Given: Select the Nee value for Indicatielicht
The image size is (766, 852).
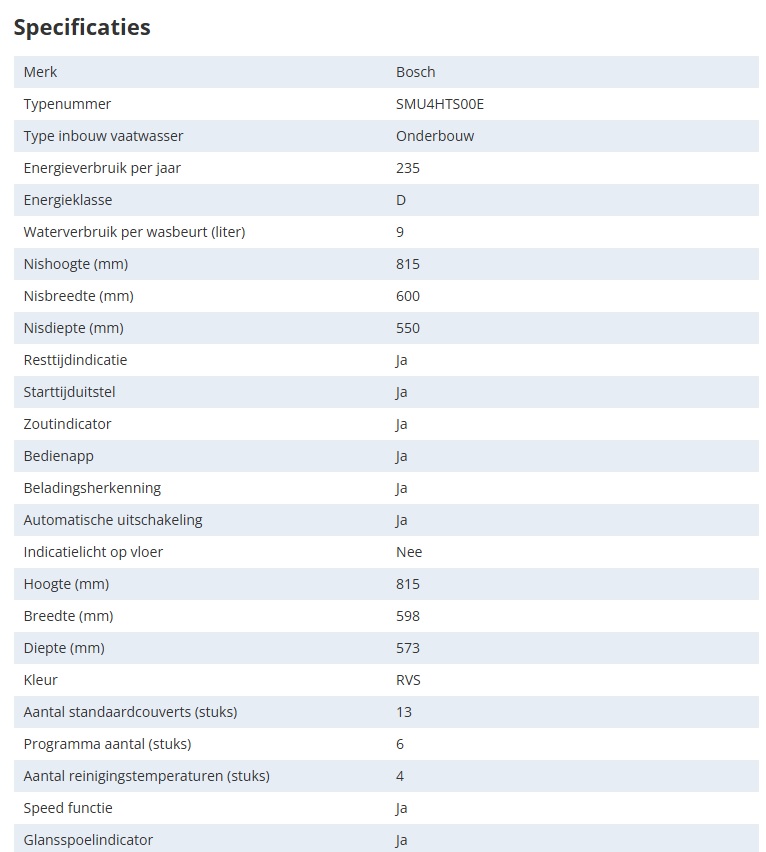Looking at the screenshot, I should tap(409, 552).
